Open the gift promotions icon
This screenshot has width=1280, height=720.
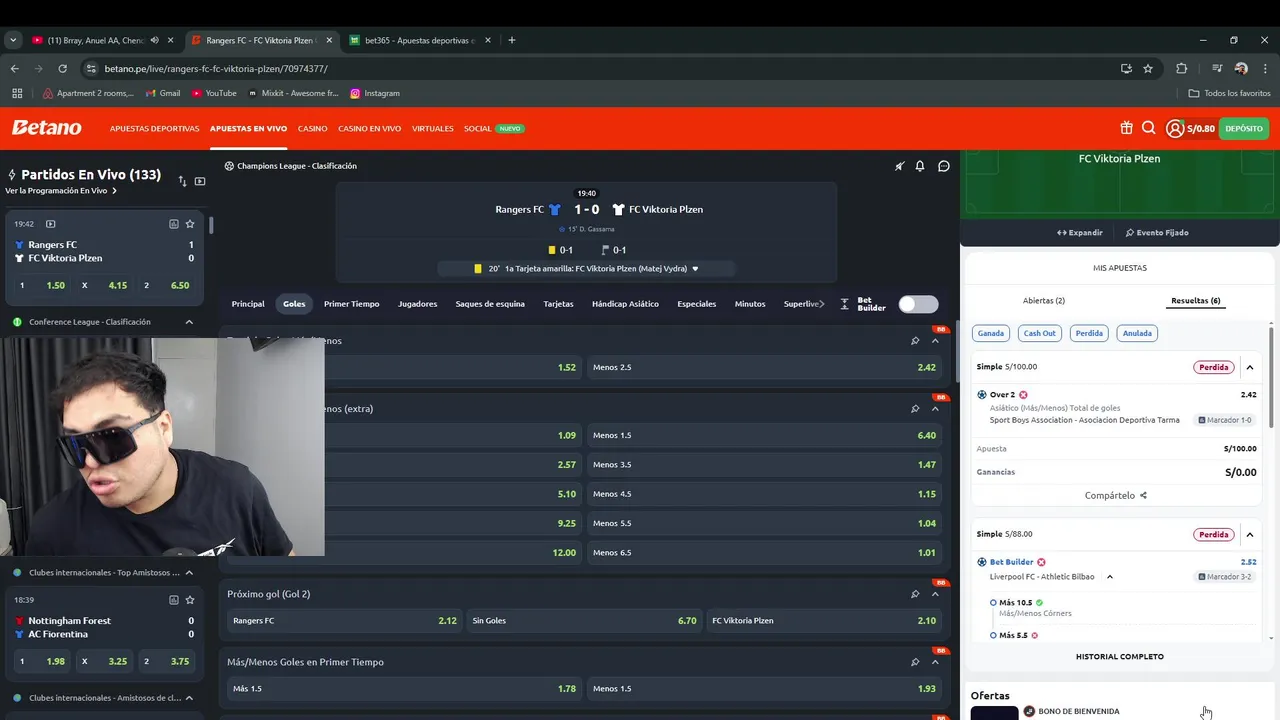coord(1126,128)
